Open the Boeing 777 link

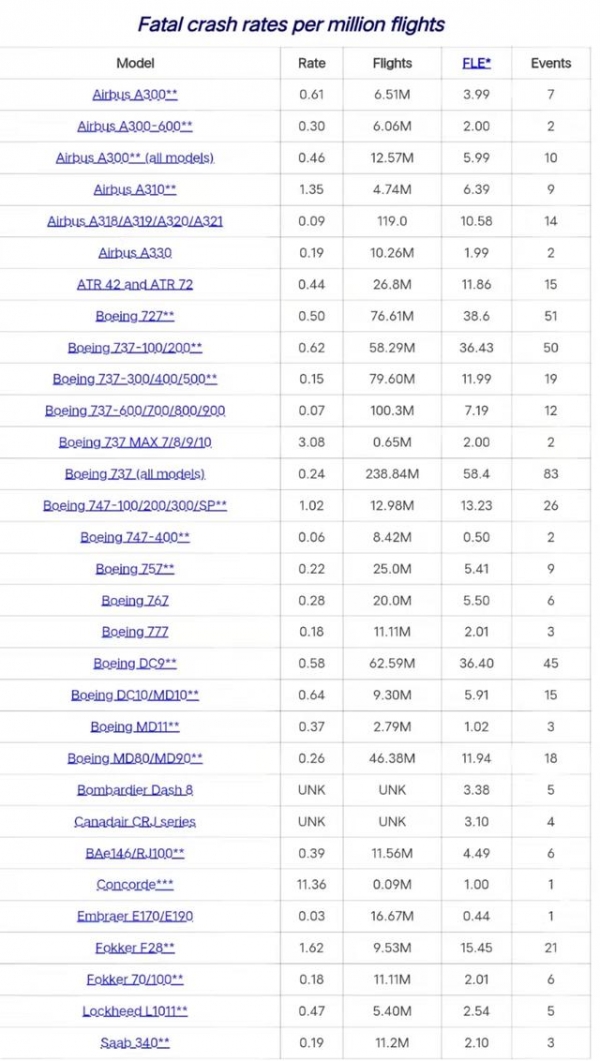point(135,631)
